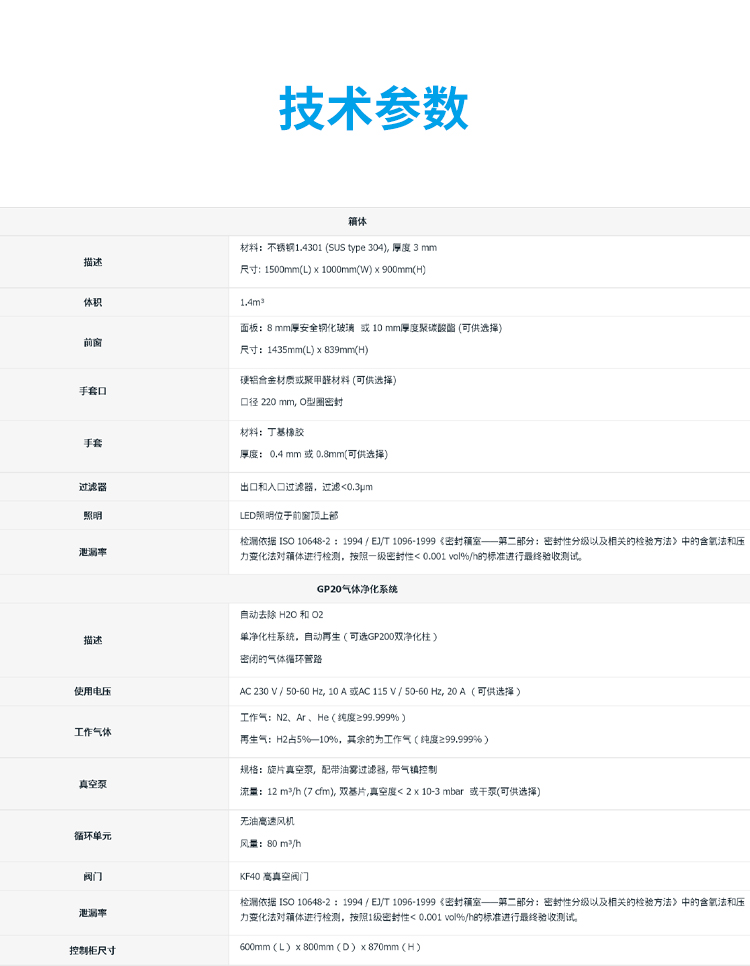Image resolution: width=750 pixels, height=966 pixels.
Task: Select the 600mm x 800mm x 870mm dimensions
Action: (330, 947)
